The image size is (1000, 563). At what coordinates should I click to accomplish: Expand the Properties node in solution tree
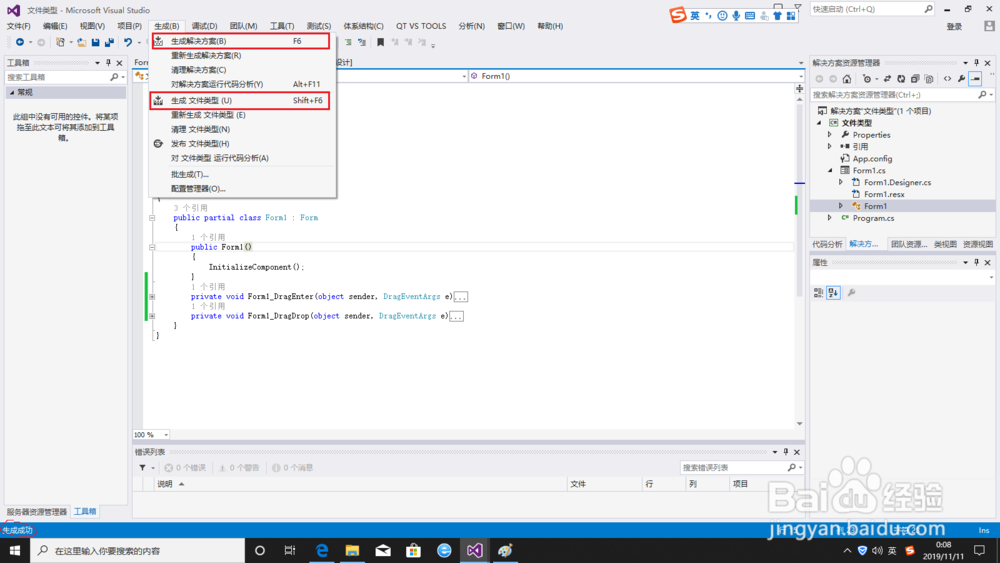(830, 135)
